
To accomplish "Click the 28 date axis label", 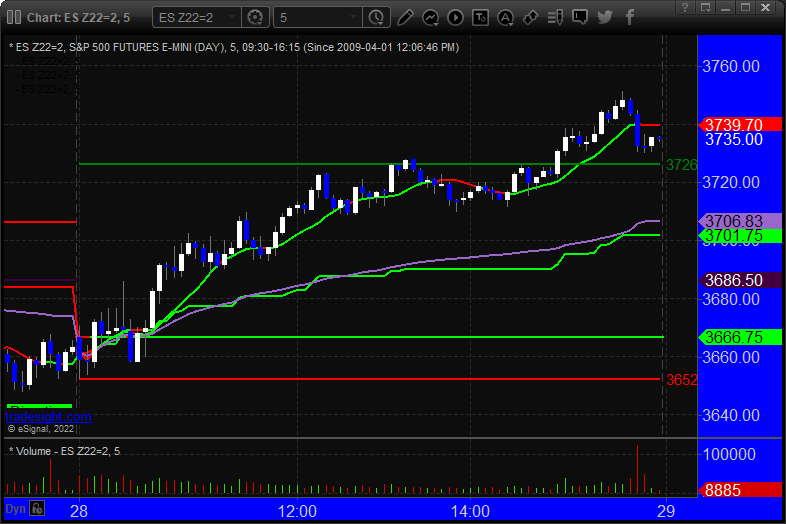I will coord(79,511).
